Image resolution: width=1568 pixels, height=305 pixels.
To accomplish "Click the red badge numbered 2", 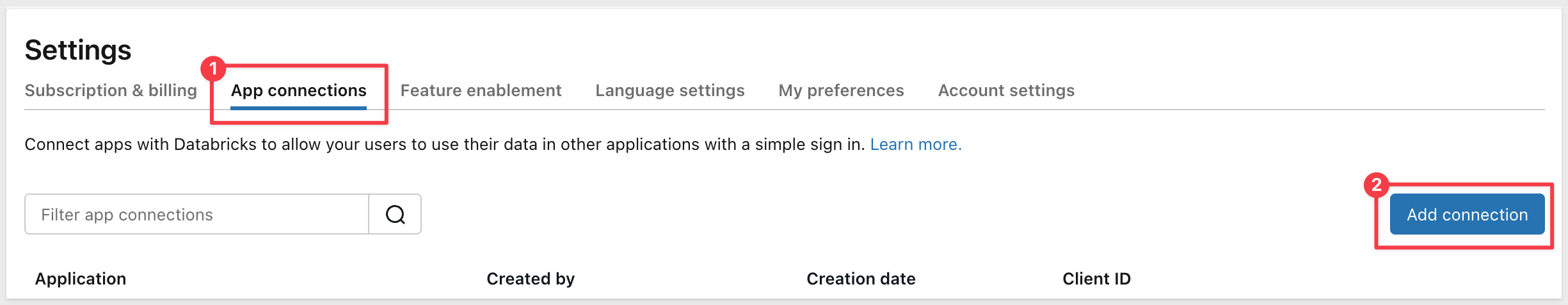I will (x=1376, y=185).
